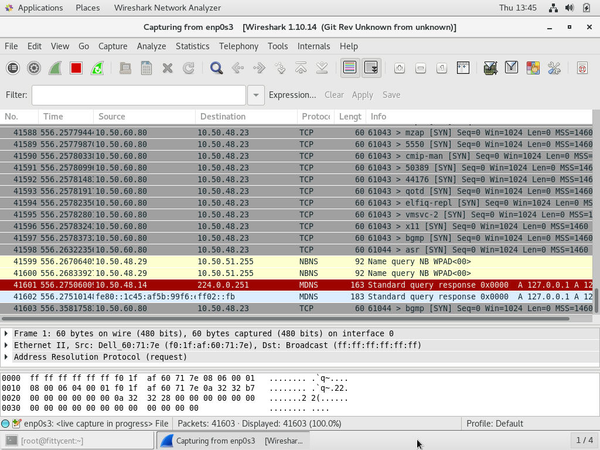The width and height of the screenshot is (600, 450).
Task: Open coloring rules icon
Action: [x=533, y=68]
